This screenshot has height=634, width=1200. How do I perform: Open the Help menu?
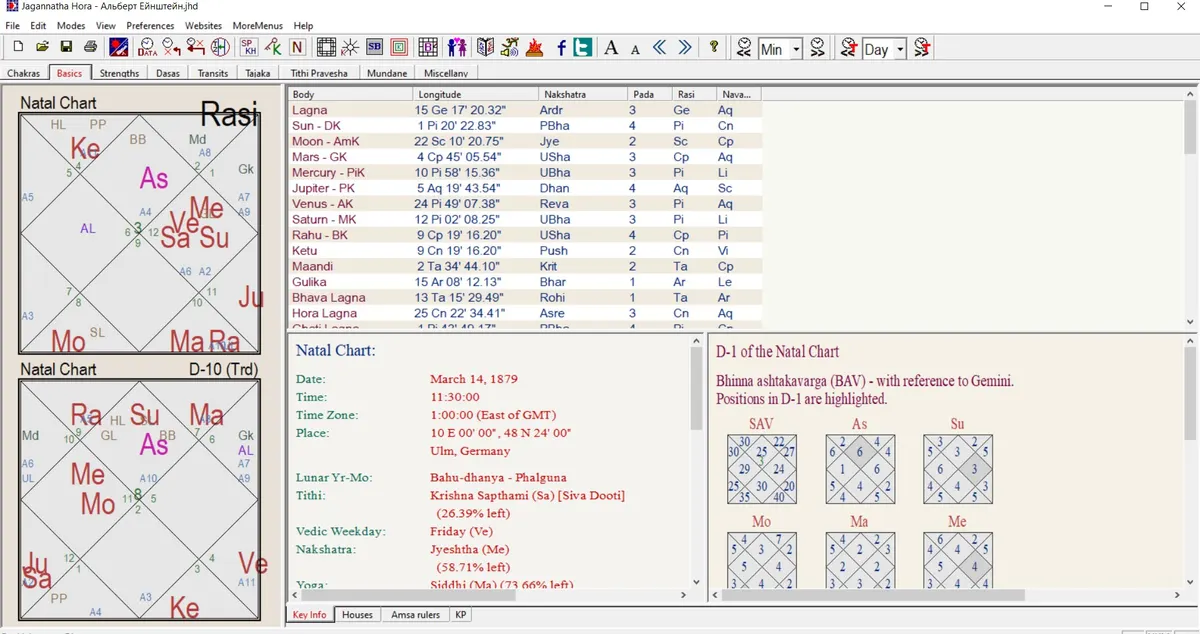[x=303, y=25]
